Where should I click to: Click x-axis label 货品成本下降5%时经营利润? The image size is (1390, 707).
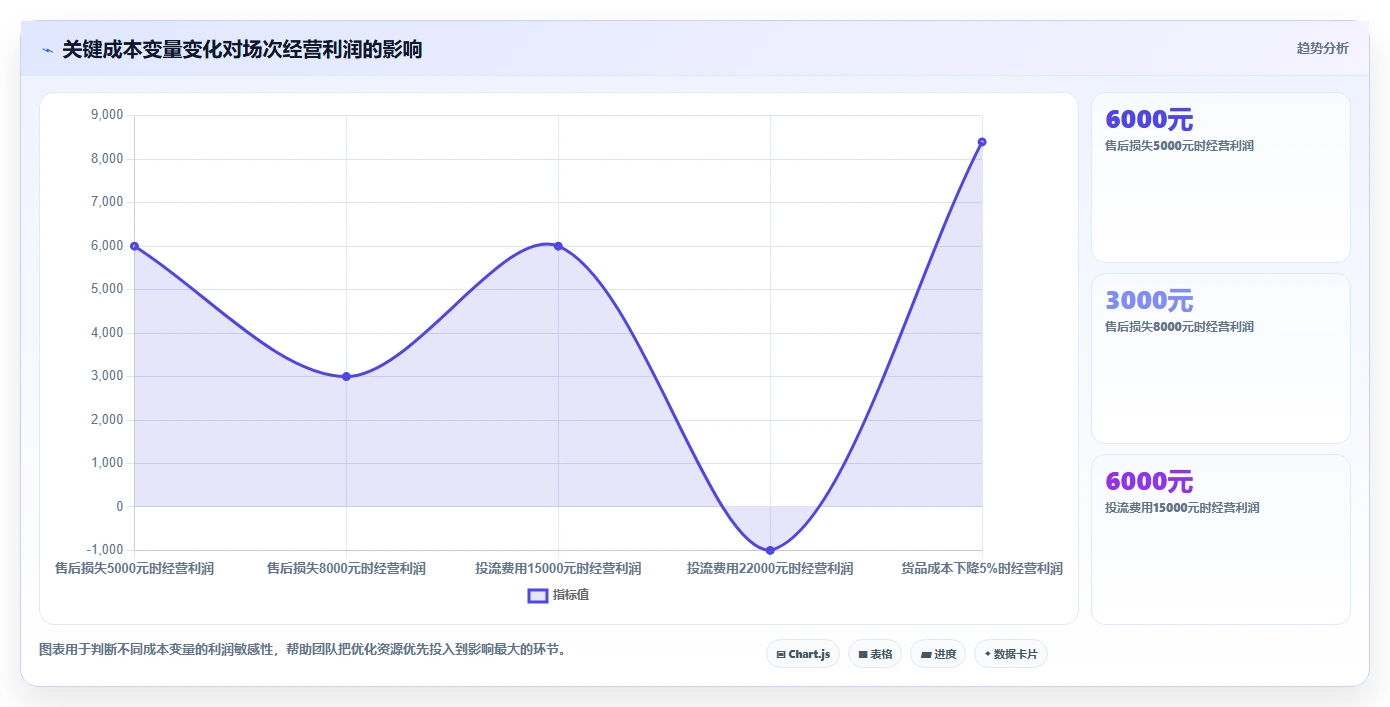coord(982,568)
